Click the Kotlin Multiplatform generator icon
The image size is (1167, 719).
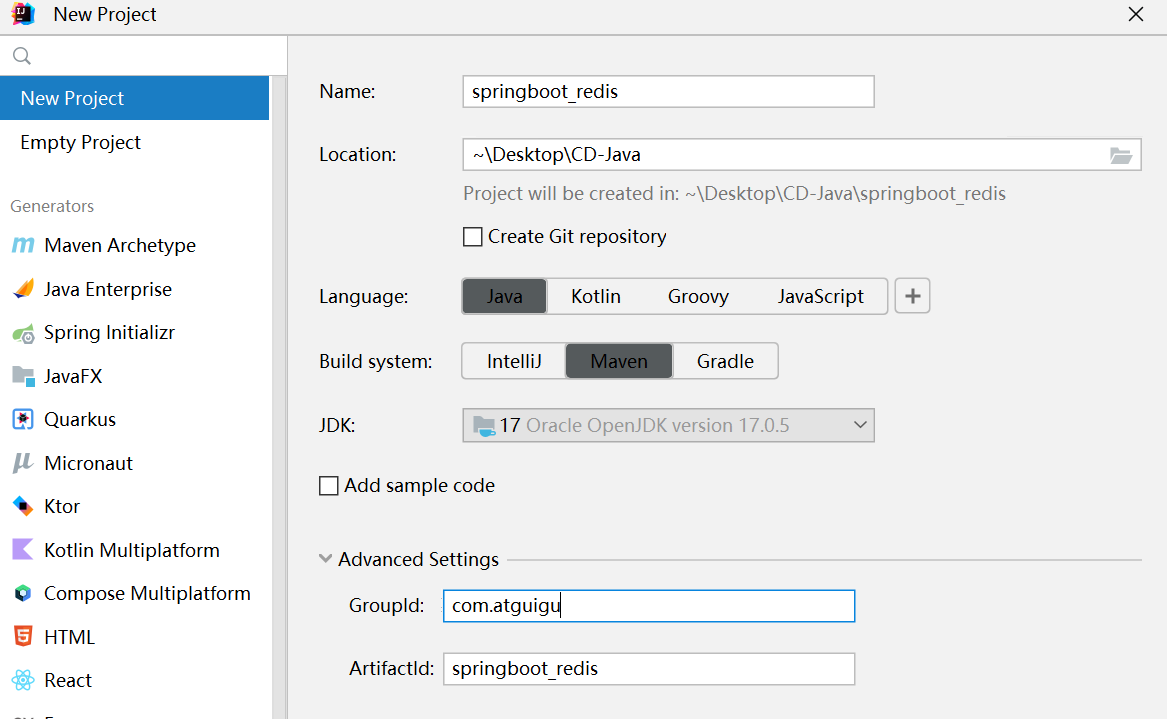pos(23,550)
